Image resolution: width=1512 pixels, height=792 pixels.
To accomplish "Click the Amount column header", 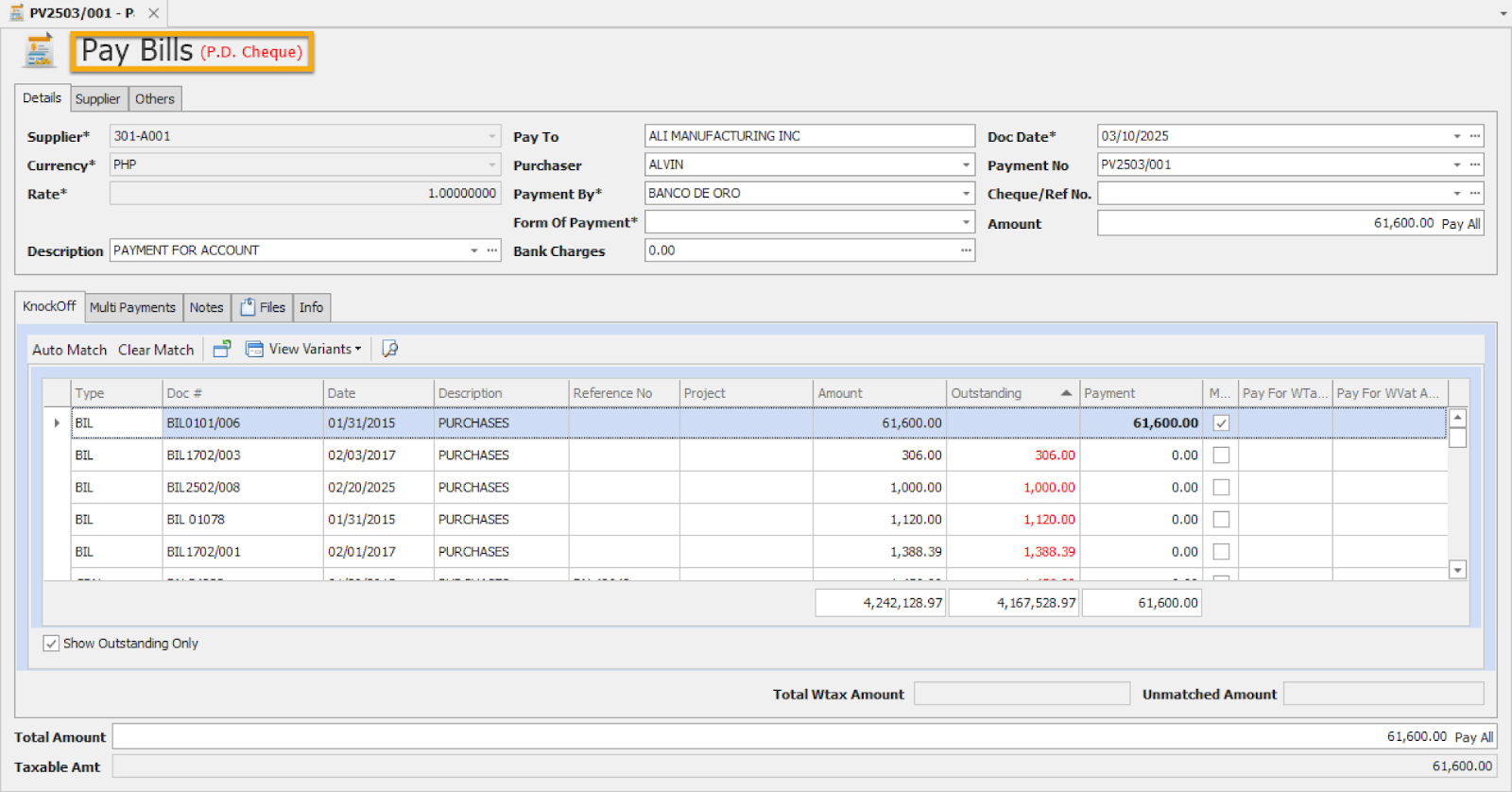I will tap(880, 393).
